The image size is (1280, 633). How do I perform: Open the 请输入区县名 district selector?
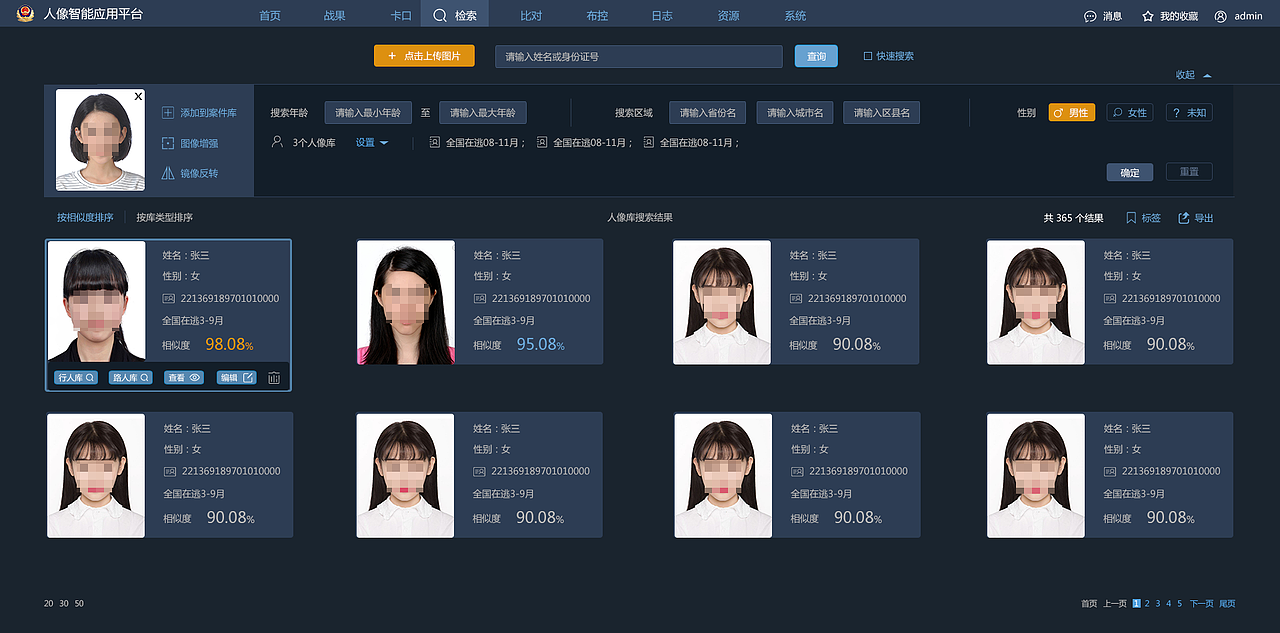882,113
